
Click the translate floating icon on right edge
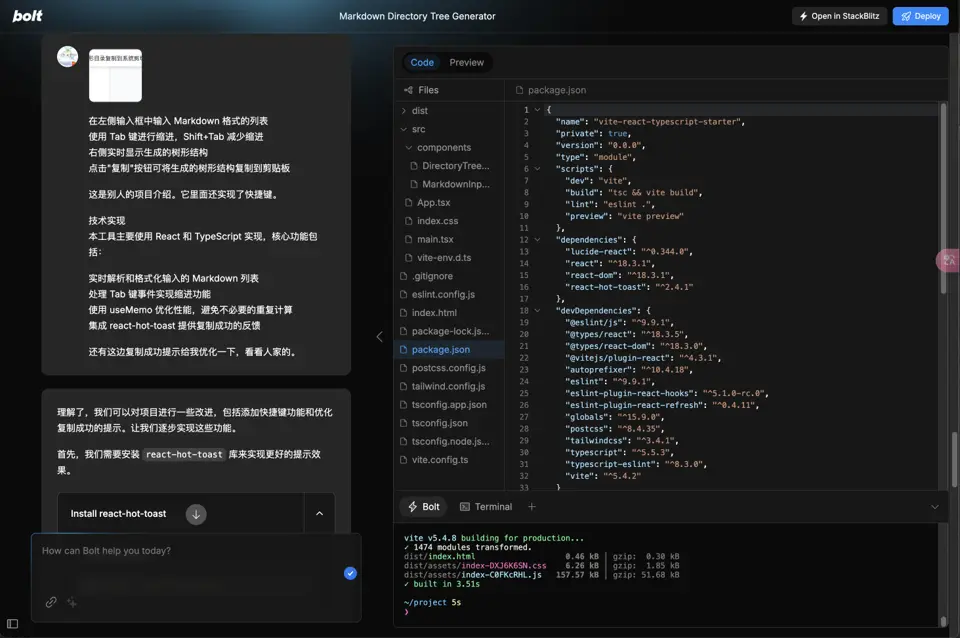[948, 261]
